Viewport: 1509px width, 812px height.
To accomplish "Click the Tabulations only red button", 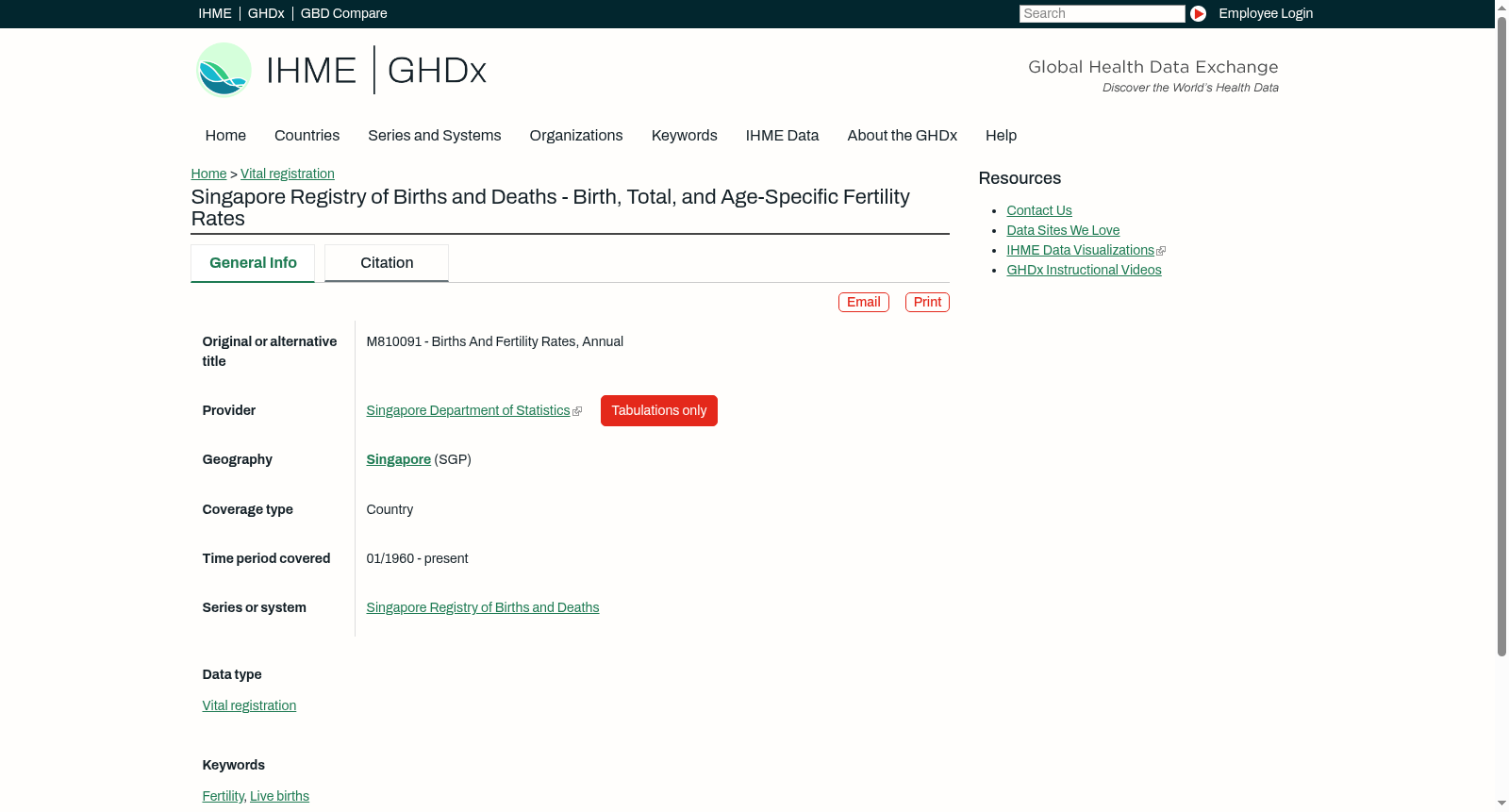I will [659, 410].
